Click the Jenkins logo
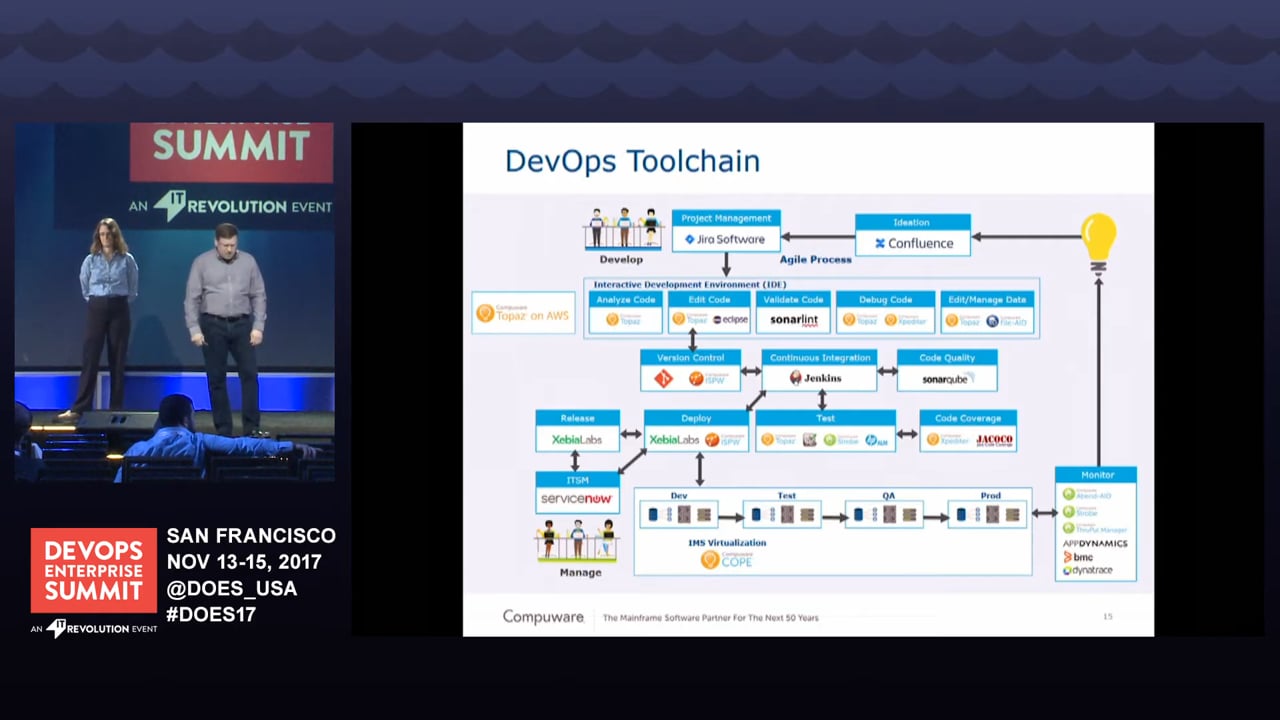The image size is (1280, 720). click(815, 378)
